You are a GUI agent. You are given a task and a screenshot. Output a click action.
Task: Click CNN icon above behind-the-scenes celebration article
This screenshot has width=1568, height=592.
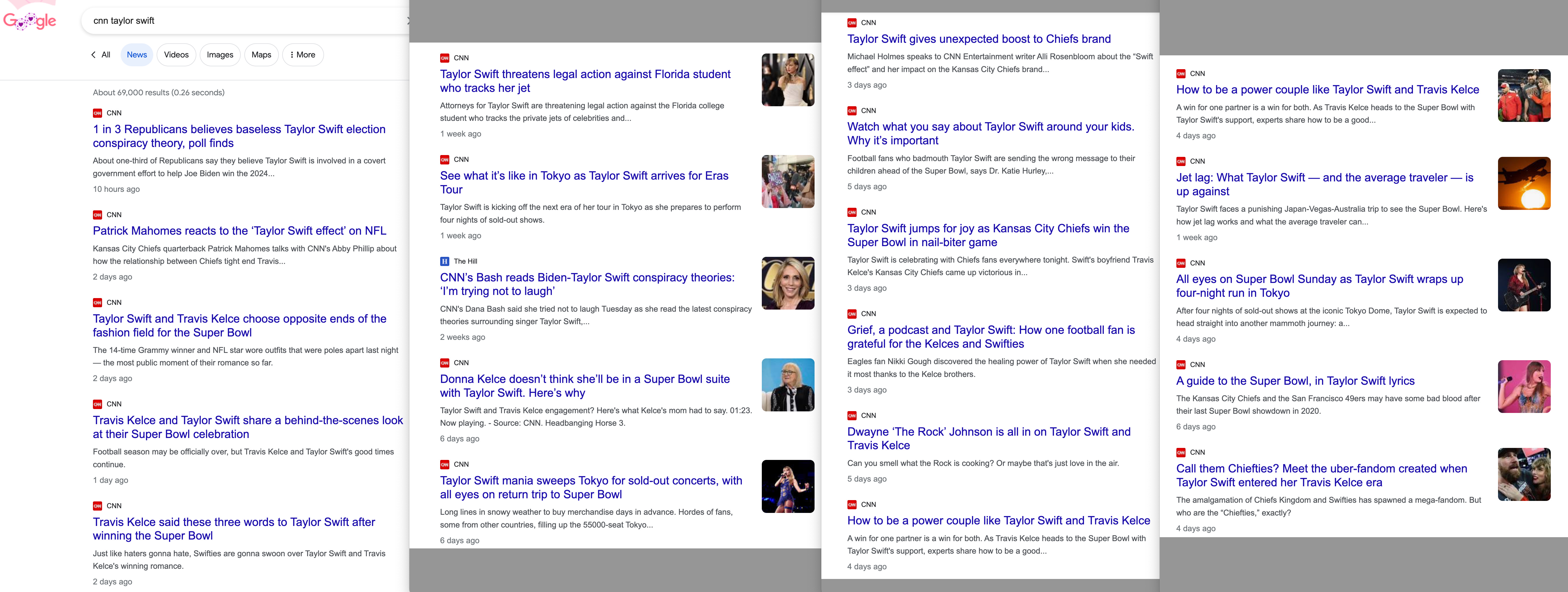coord(97,404)
